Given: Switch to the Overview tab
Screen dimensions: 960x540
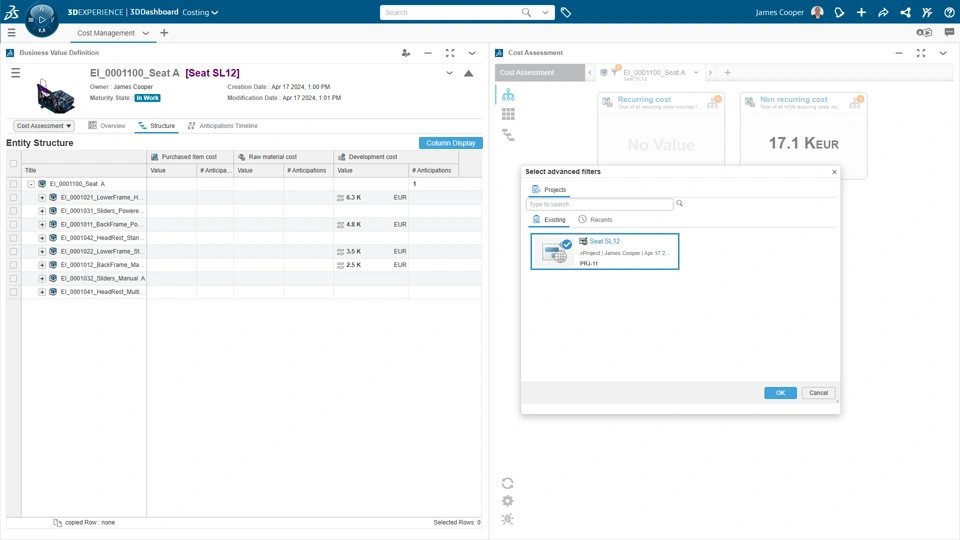Looking at the screenshot, I should pyautogui.click(x=107, y=126).
